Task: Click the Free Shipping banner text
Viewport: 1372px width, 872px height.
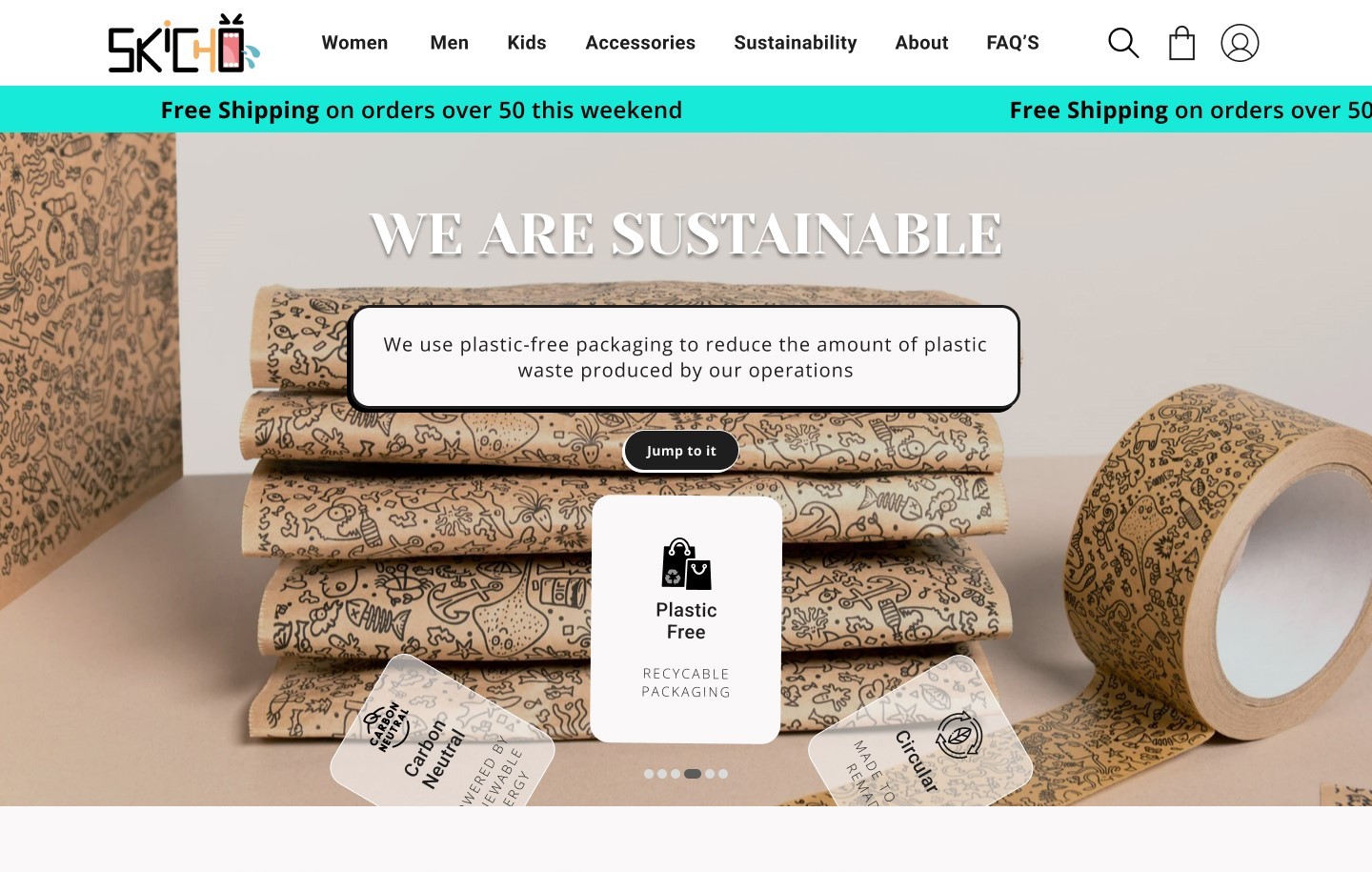Action: (x=421, y=111)
